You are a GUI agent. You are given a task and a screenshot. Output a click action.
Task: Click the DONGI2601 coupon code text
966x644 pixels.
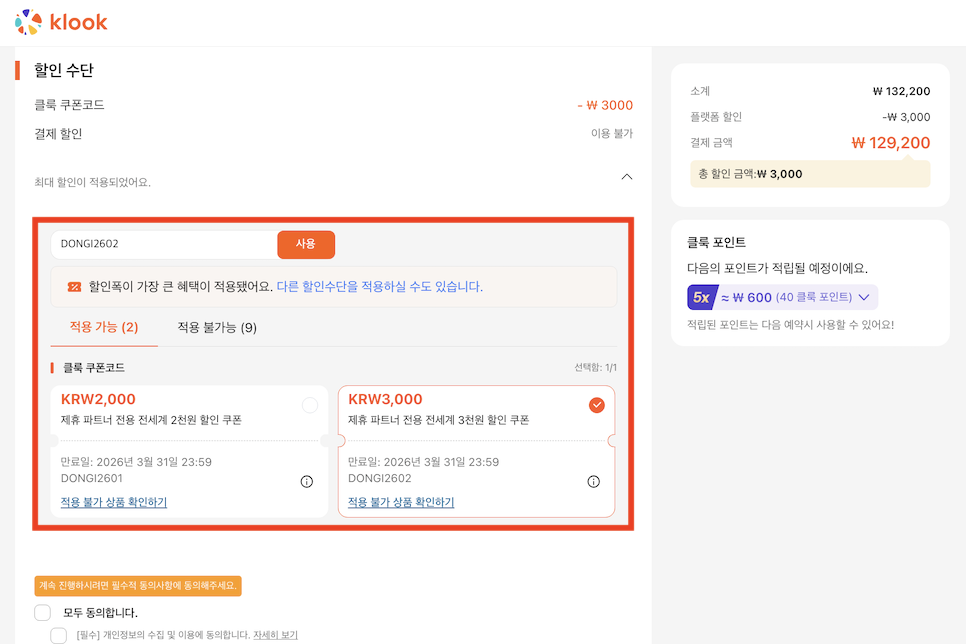point(91,478)
